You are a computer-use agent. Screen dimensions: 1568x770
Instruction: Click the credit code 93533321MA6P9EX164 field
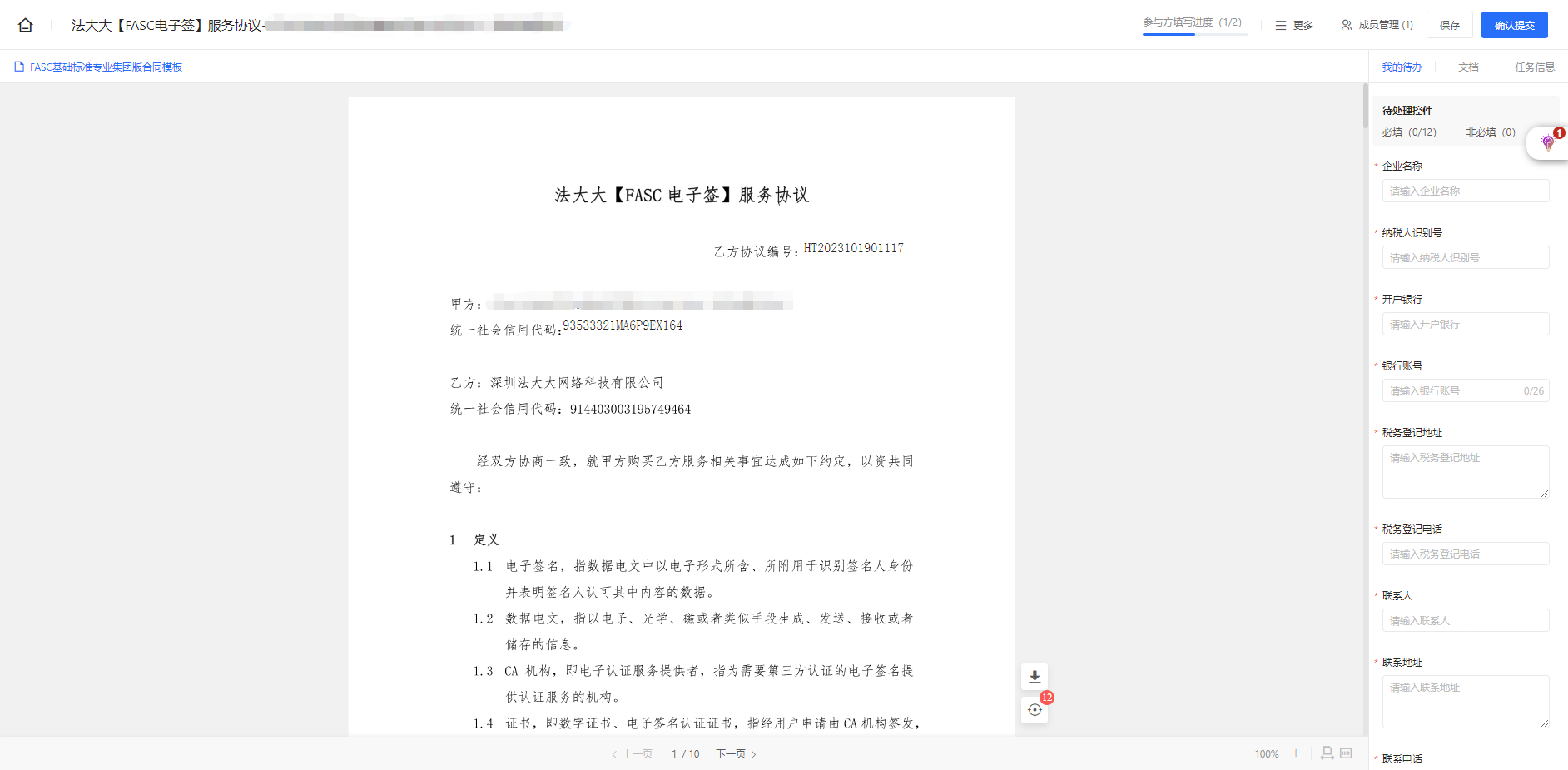pos(623,325)
